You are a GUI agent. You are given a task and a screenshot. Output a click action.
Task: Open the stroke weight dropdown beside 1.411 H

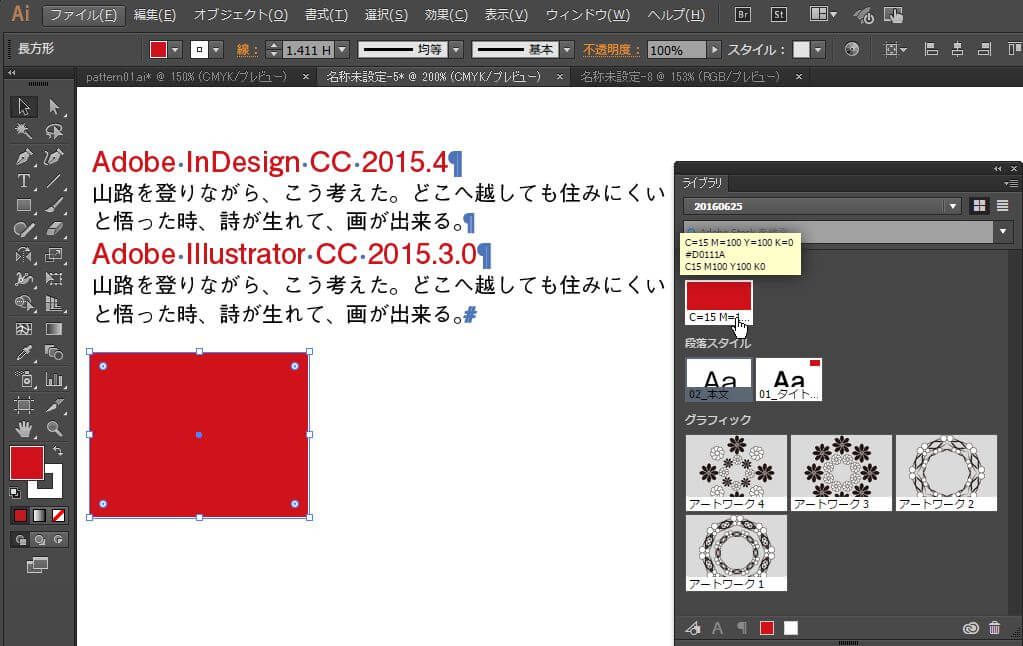pos(343,50)
